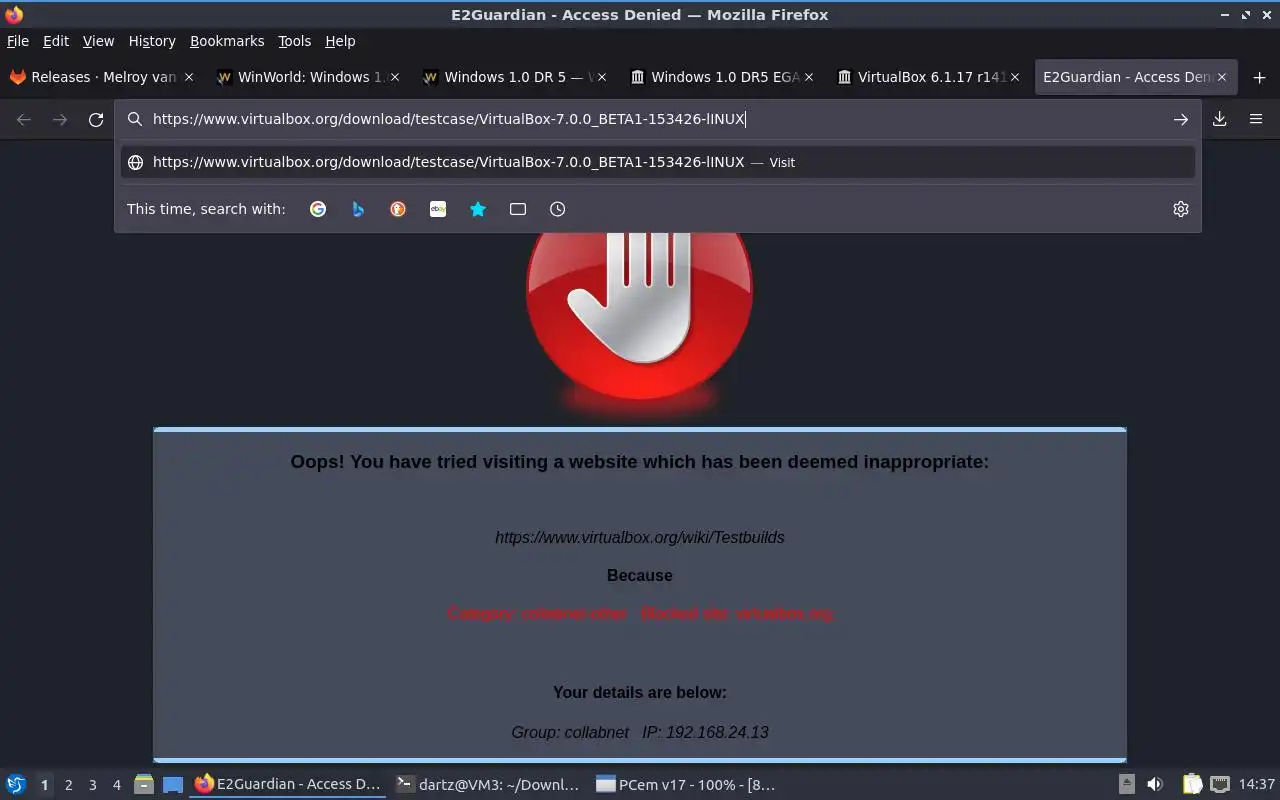This screenshot has width=1280, height=800.
Task: Click 'Group: collabnet IP: 192.168.24.13' text
Action: tap(640, 732)
